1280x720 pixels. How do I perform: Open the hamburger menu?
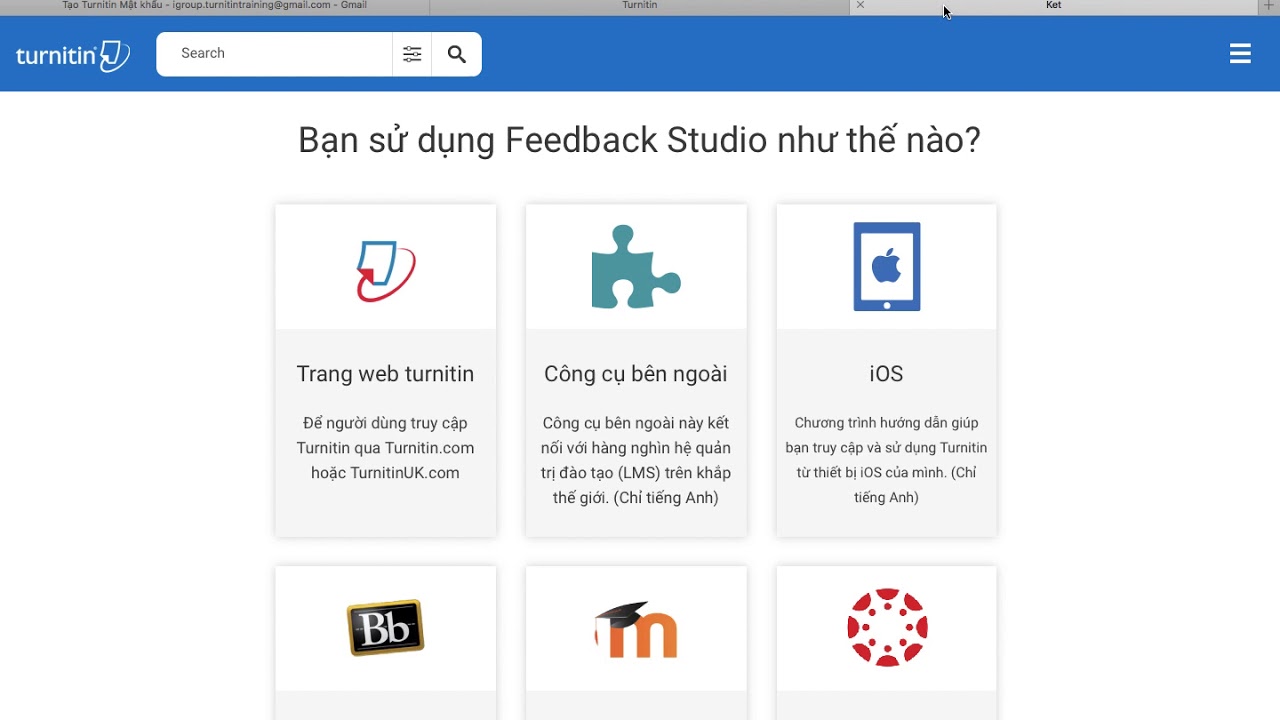[1240, 54]
